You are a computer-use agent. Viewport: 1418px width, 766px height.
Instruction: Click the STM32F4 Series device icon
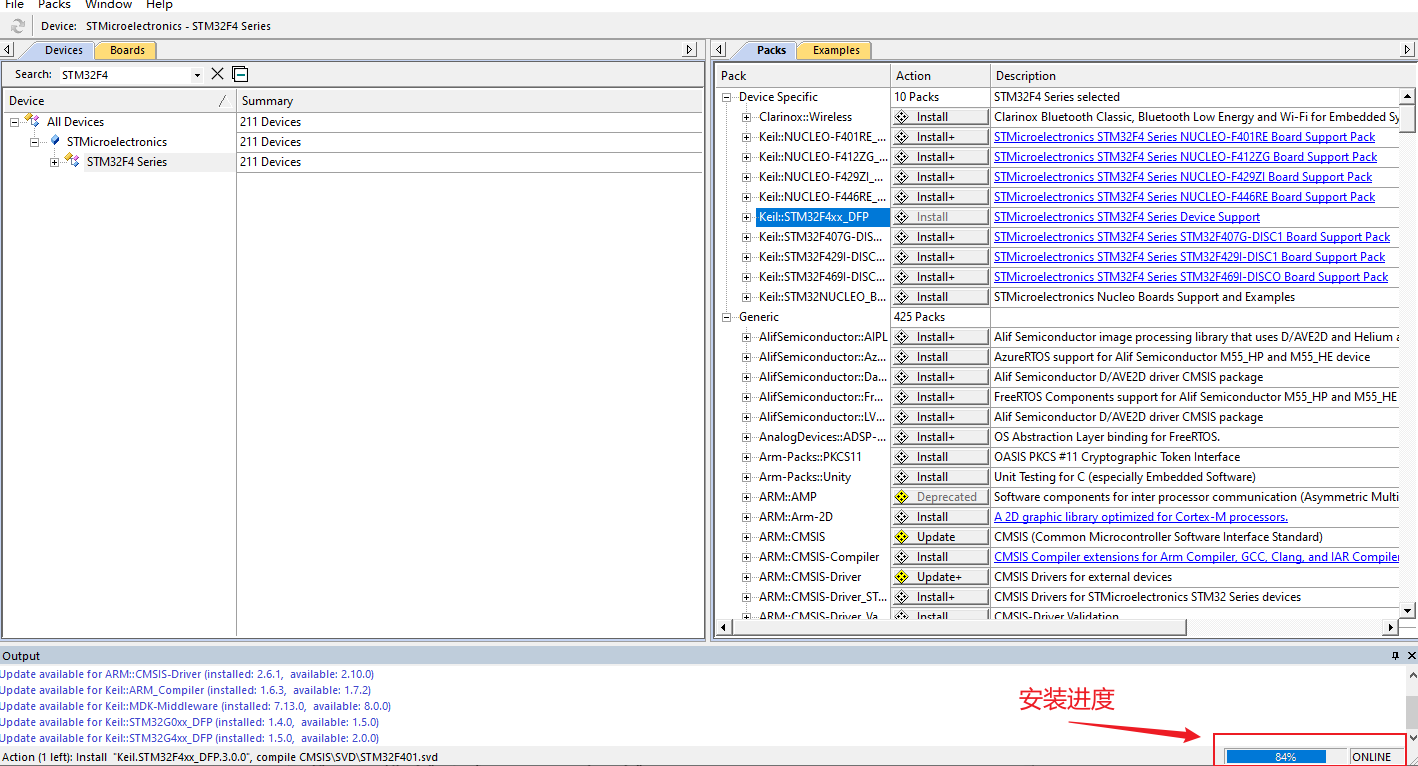[x=72, y=161]
